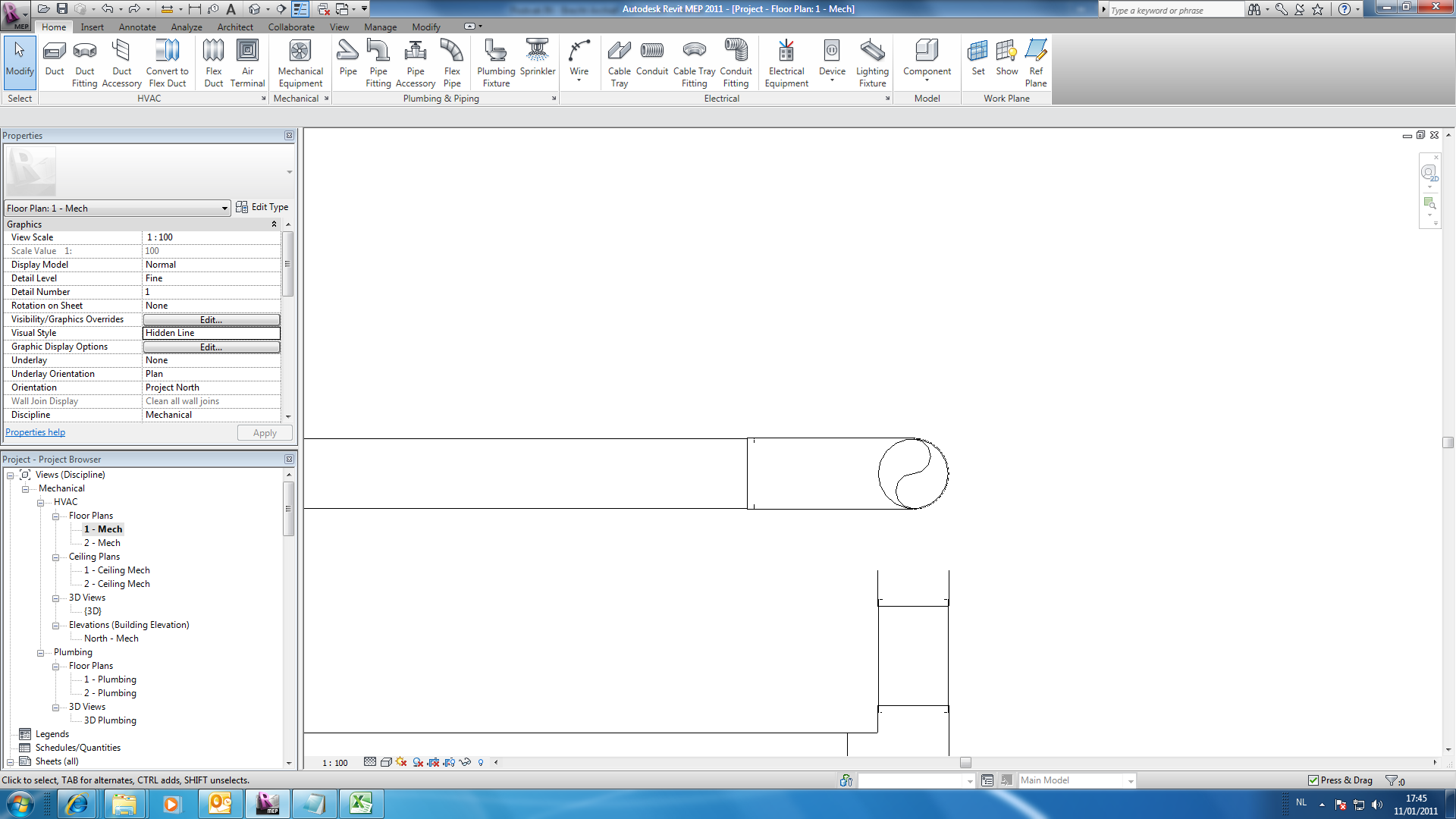Click the temporary hide/isolate glasses icon

(x=465, y=762)
